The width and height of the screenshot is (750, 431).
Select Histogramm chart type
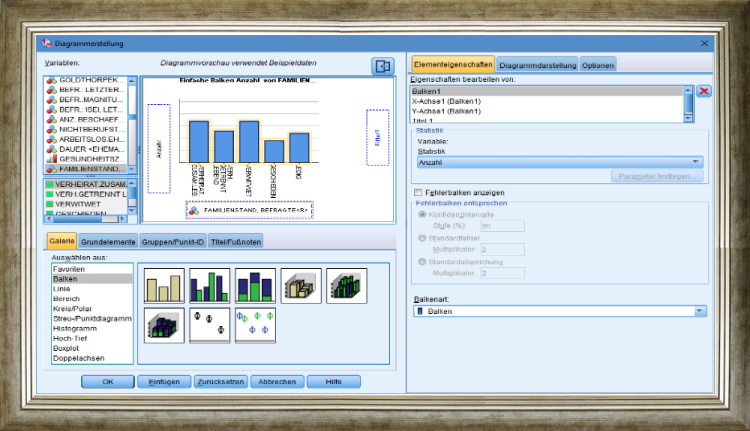(92, 328)
